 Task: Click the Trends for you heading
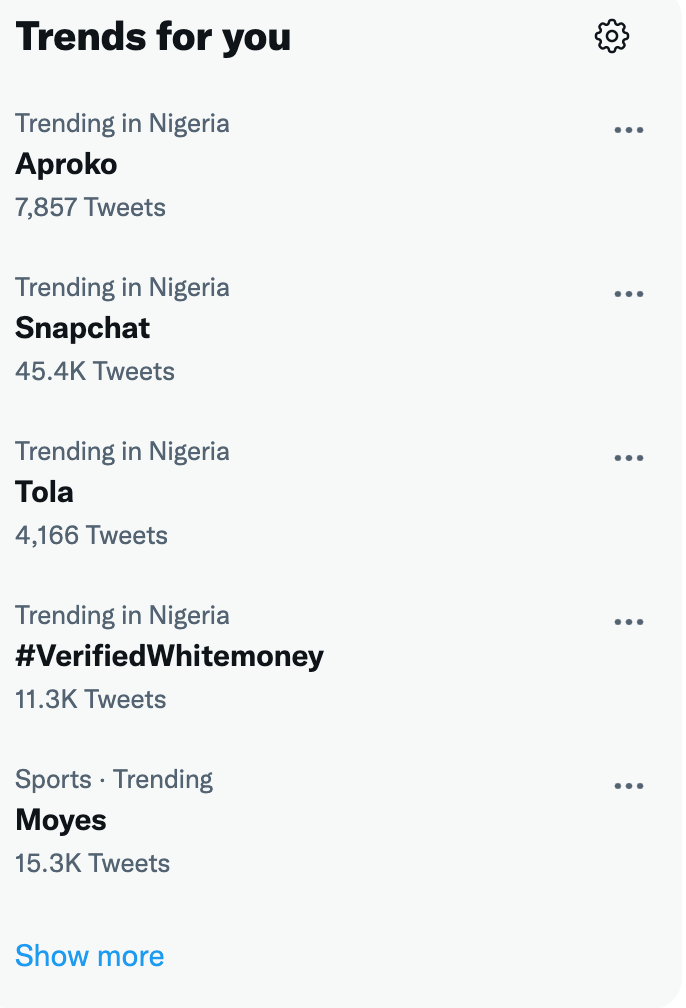pyautogui.click(x=153, y=37)
